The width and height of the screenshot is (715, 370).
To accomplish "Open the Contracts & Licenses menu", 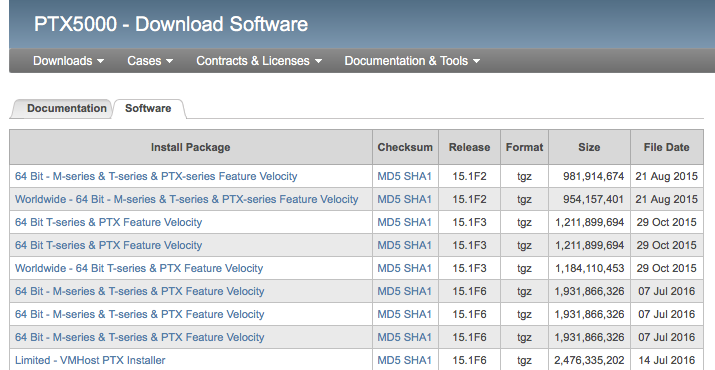I will (x=259, y=61).
